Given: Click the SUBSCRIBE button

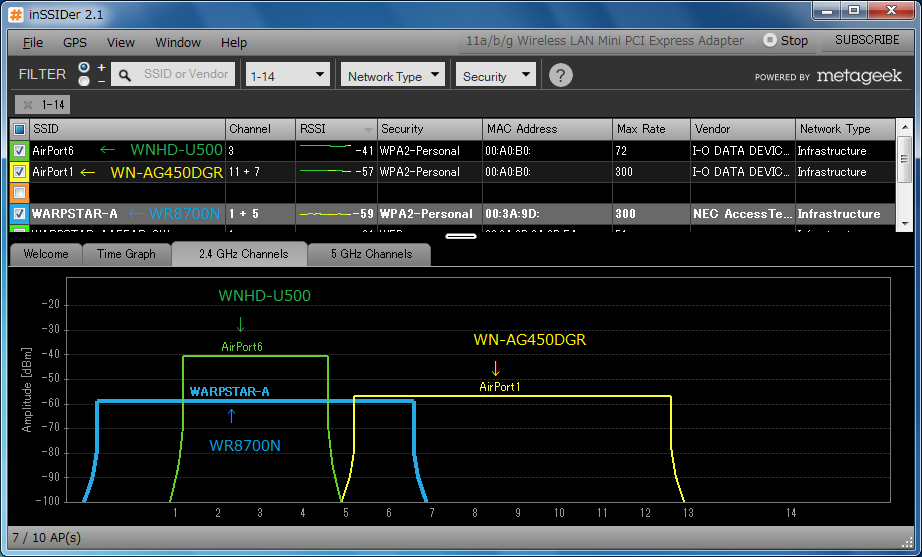Looking at the screenshot, I should [867, 40].
